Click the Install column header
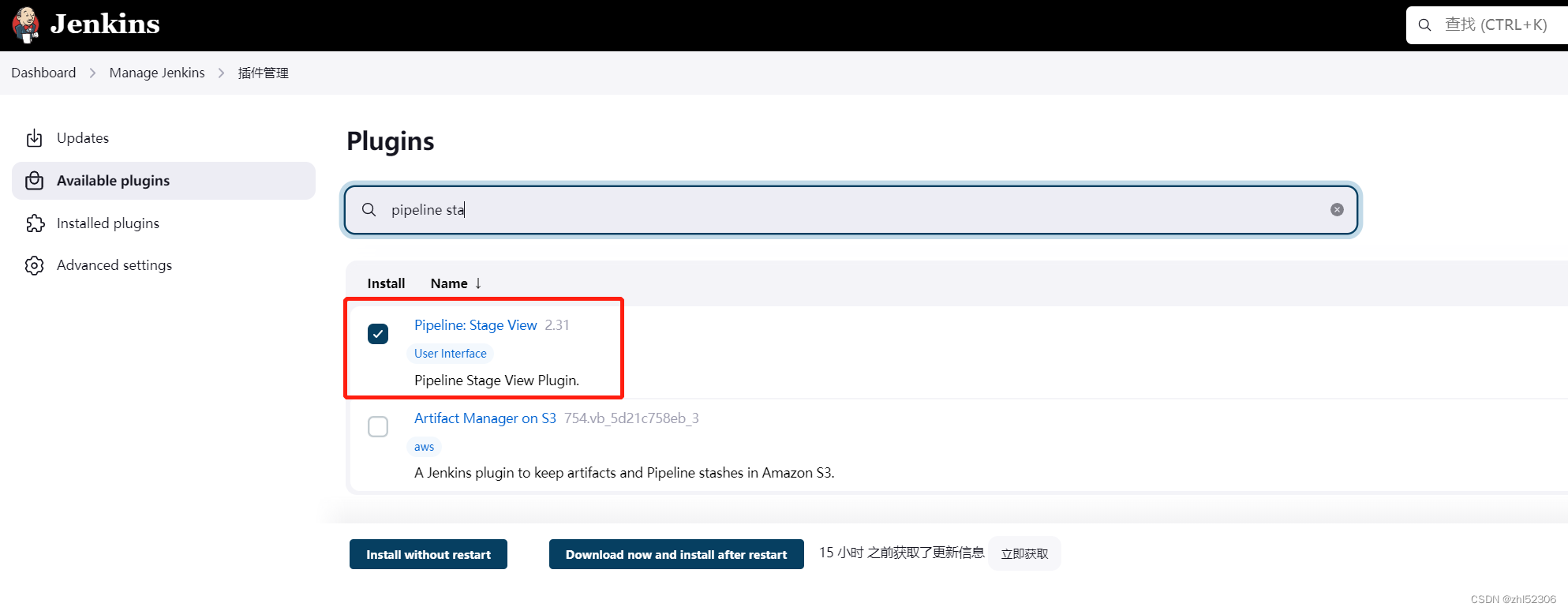Screen dimensions: 1568x611 coord(386,283)
